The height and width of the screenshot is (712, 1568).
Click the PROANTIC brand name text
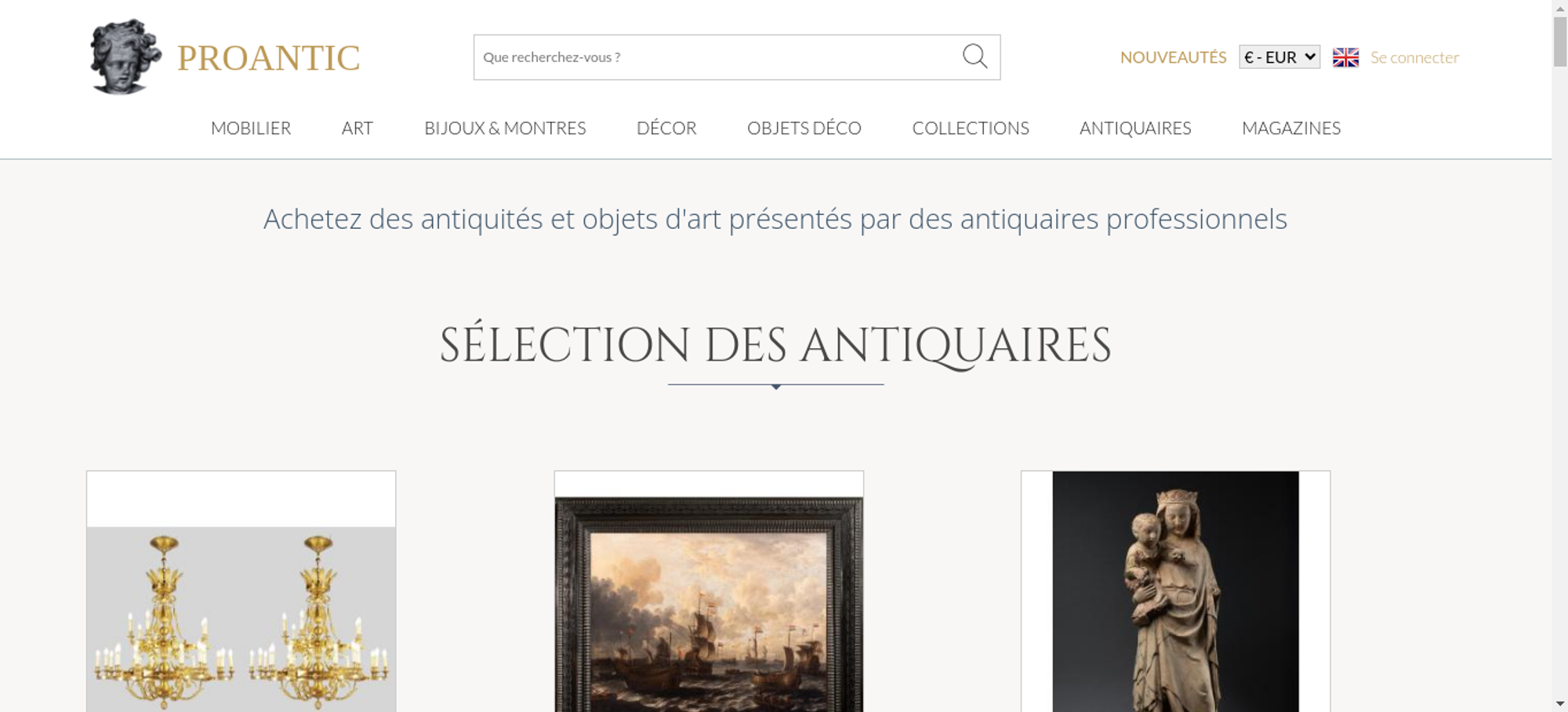(268, 58)
